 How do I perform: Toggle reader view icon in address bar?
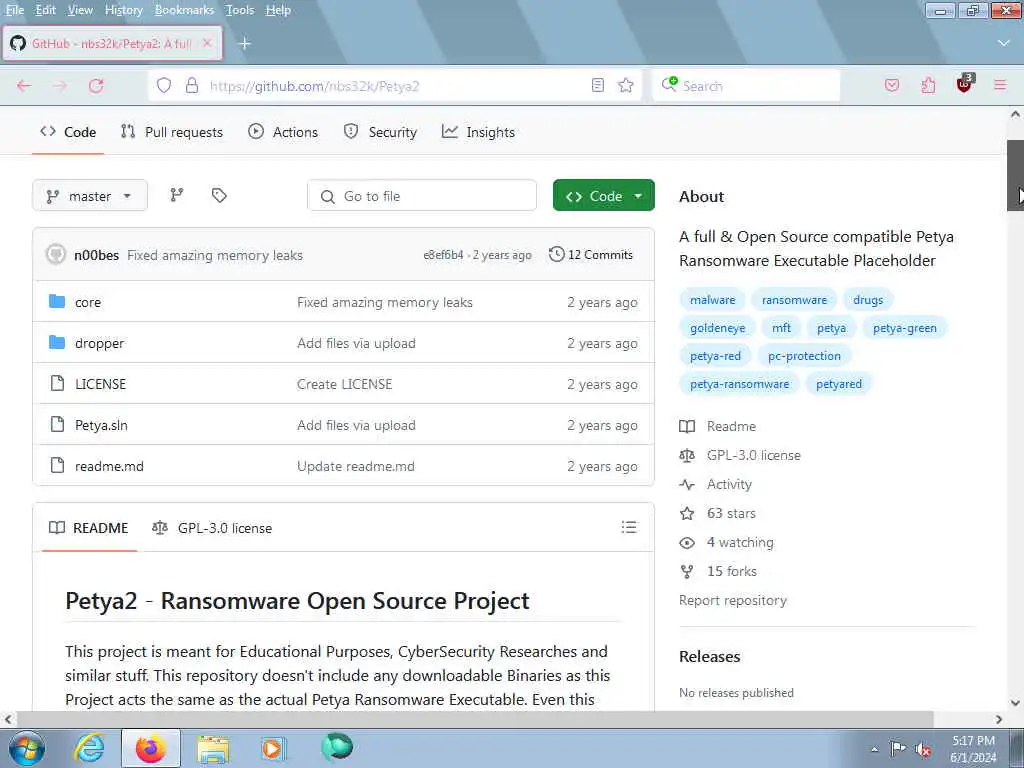click(598, 86)
